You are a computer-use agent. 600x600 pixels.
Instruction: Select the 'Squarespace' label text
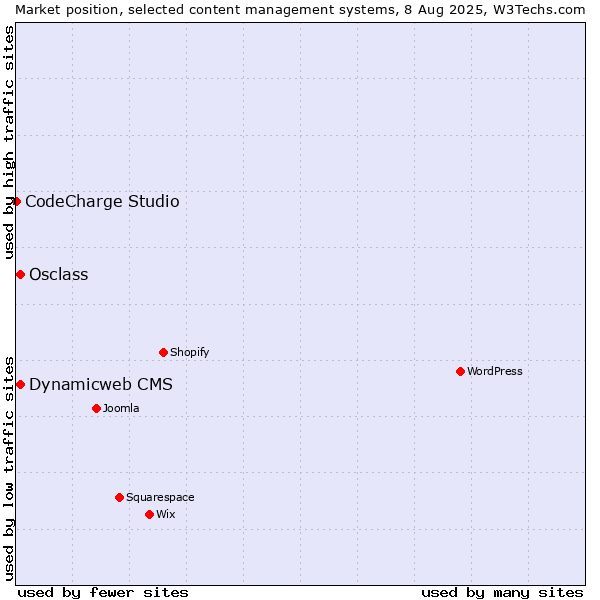coord(160,497)
